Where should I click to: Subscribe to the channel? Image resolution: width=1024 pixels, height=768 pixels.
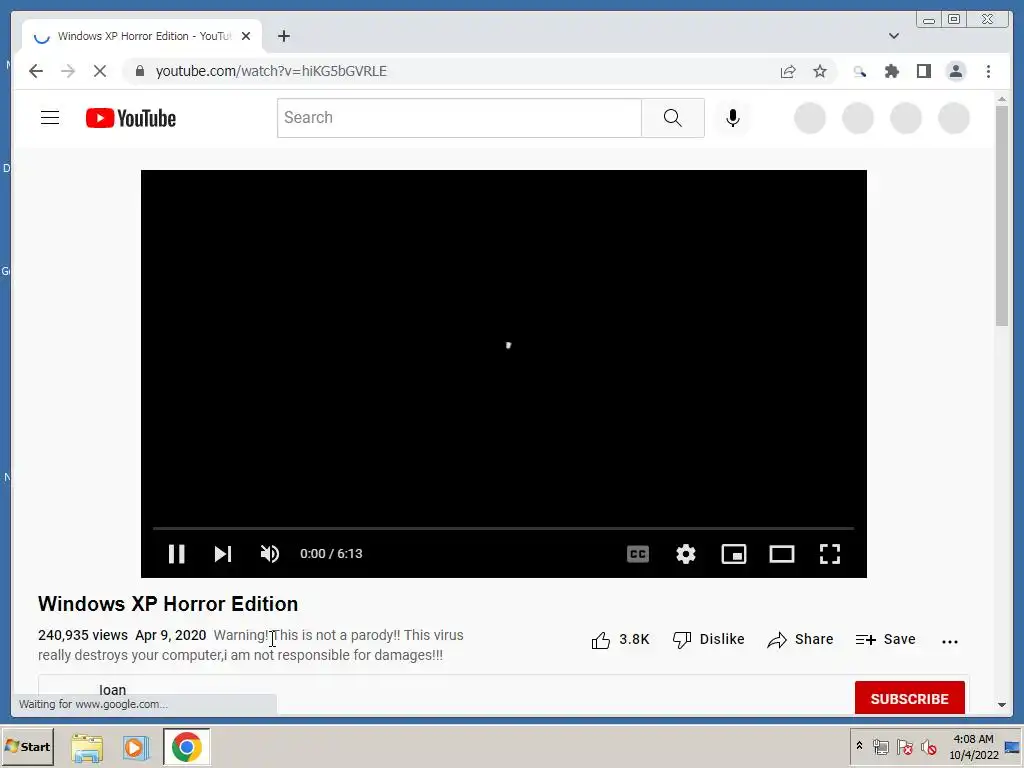(909, 699)
